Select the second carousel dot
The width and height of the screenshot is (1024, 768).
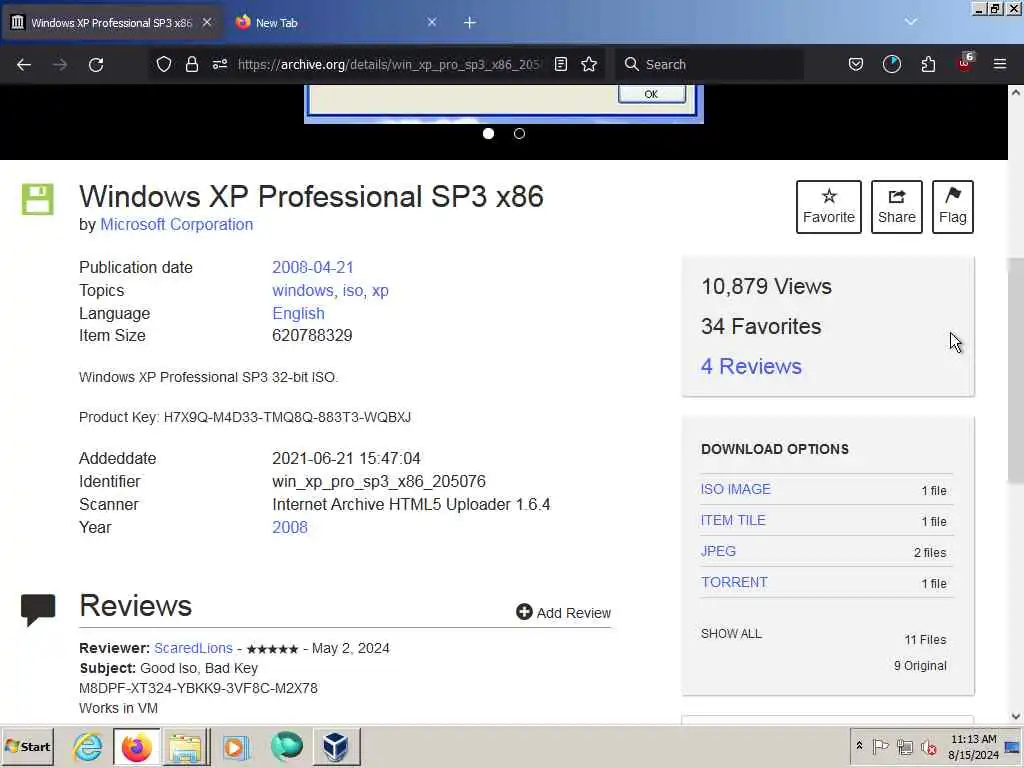click(519, 133)
